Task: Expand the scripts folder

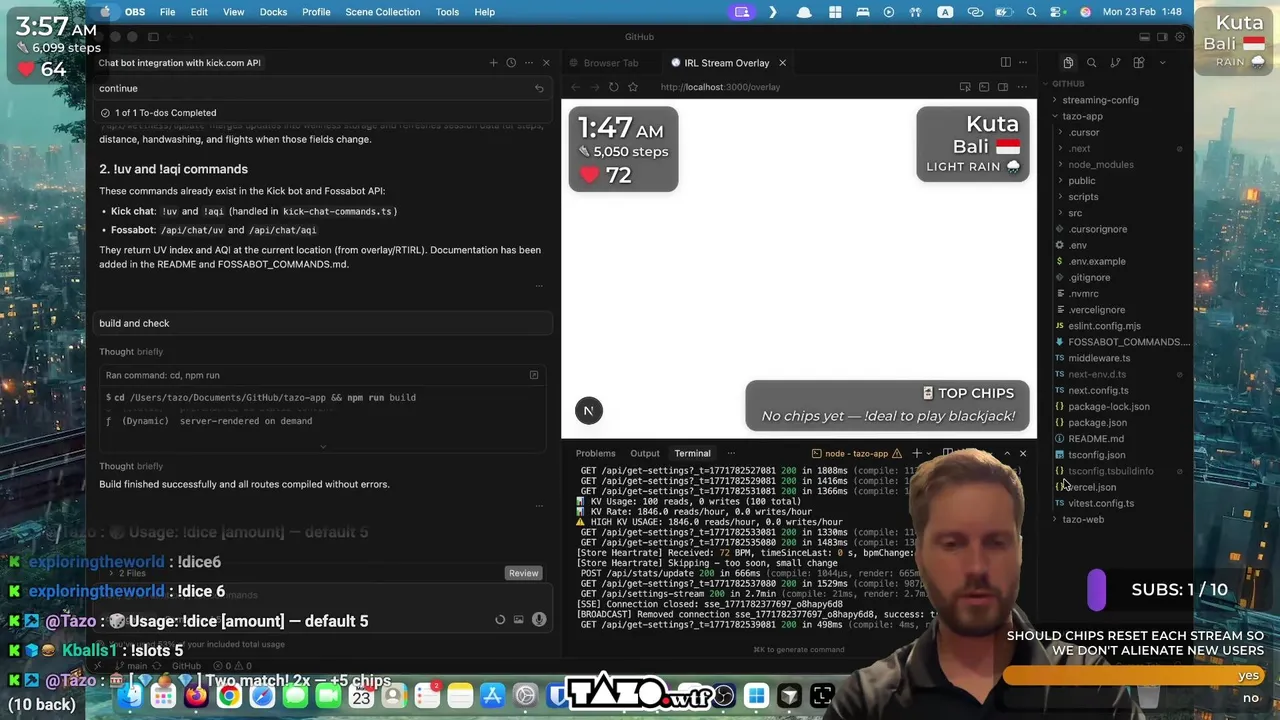Action: [x=1083, y=197]
